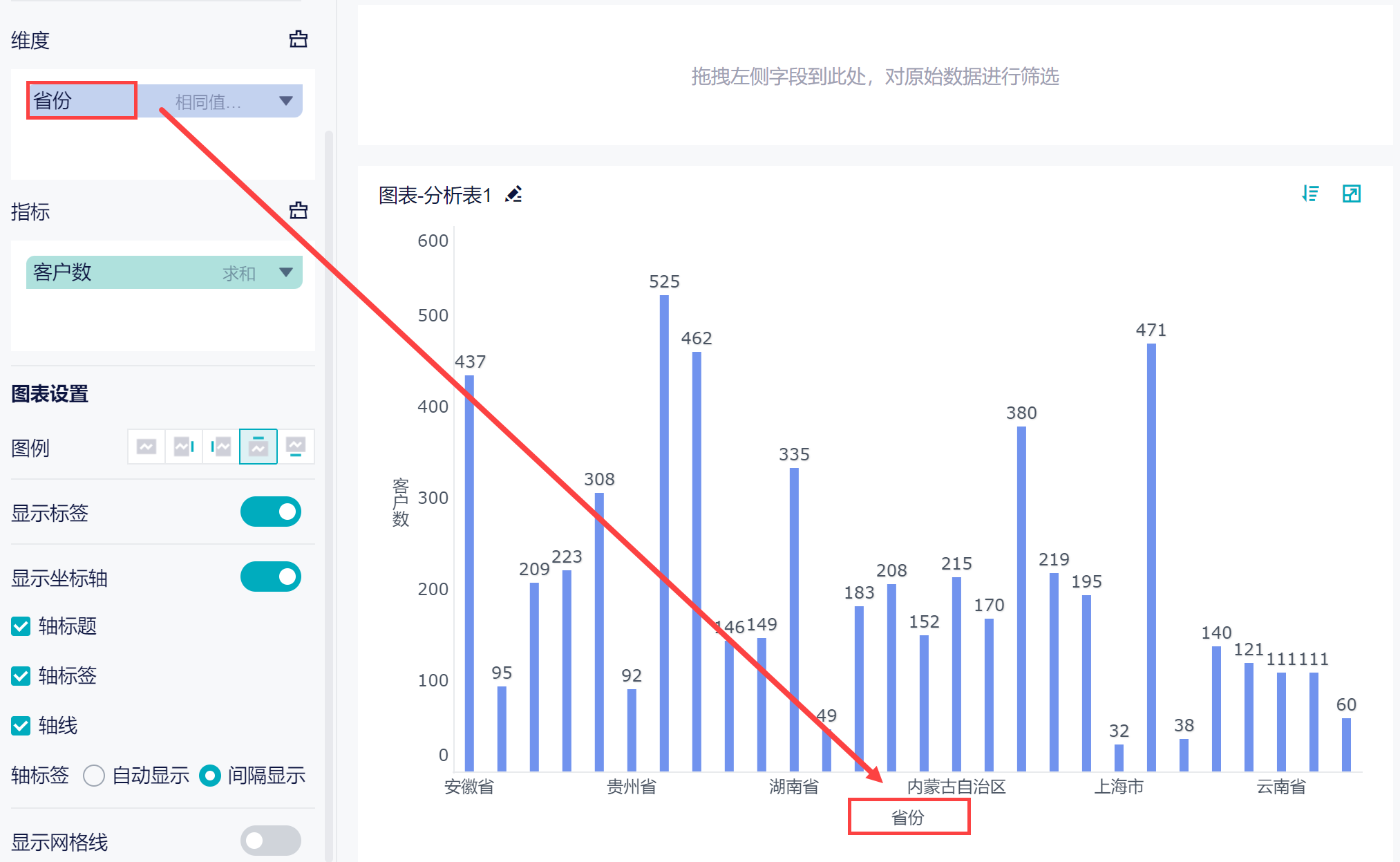Set legend position to left side
The image size is (1400, 862).
221,447
